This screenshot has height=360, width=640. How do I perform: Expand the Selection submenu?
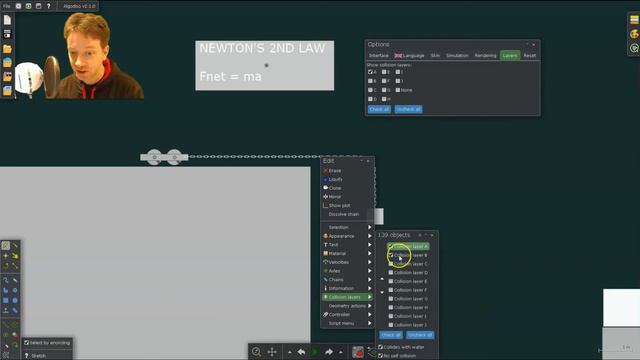click(347, 227)
